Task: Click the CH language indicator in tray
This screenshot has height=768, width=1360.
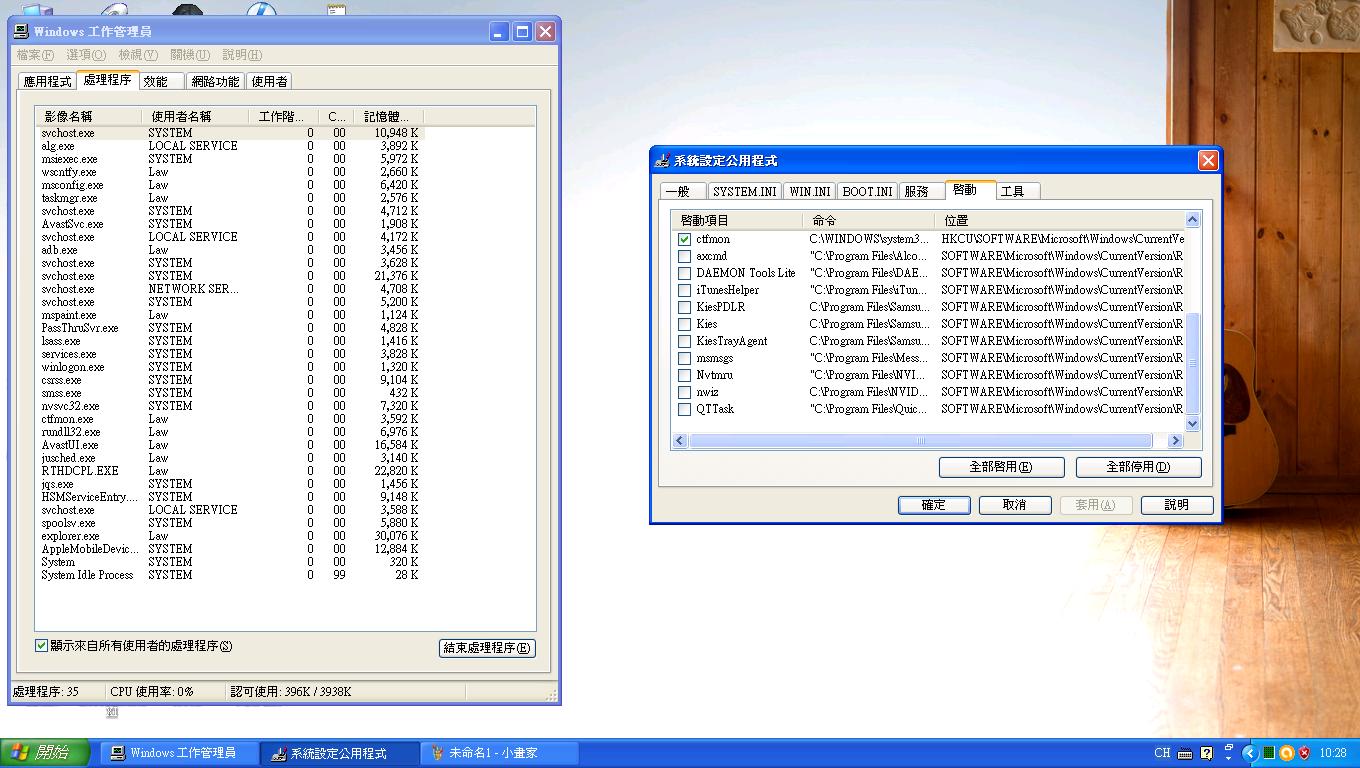Action: (1162, 753)
